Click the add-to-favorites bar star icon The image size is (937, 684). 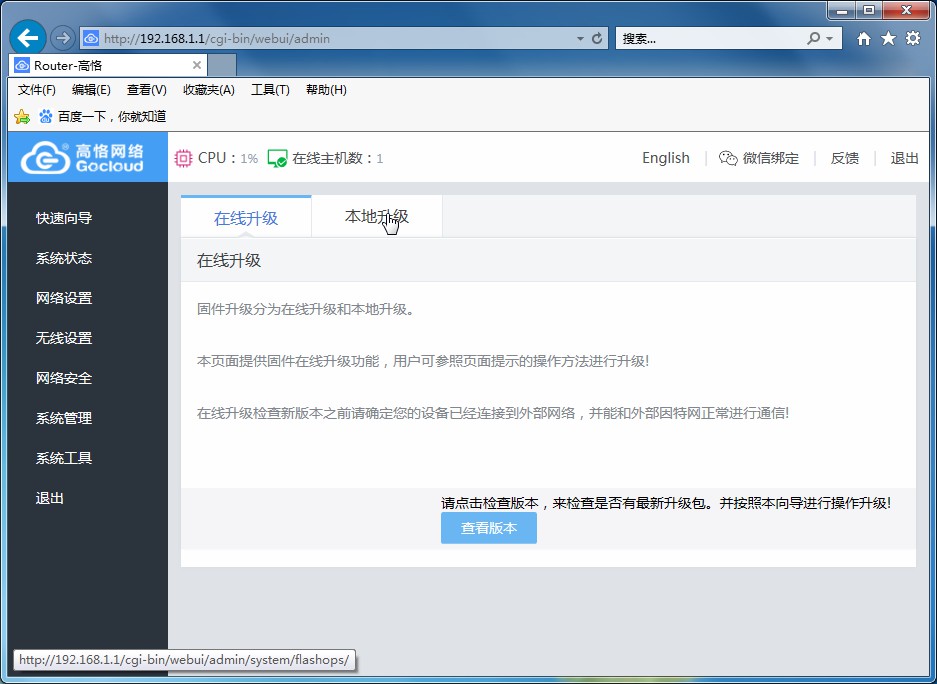pos(22,116)
